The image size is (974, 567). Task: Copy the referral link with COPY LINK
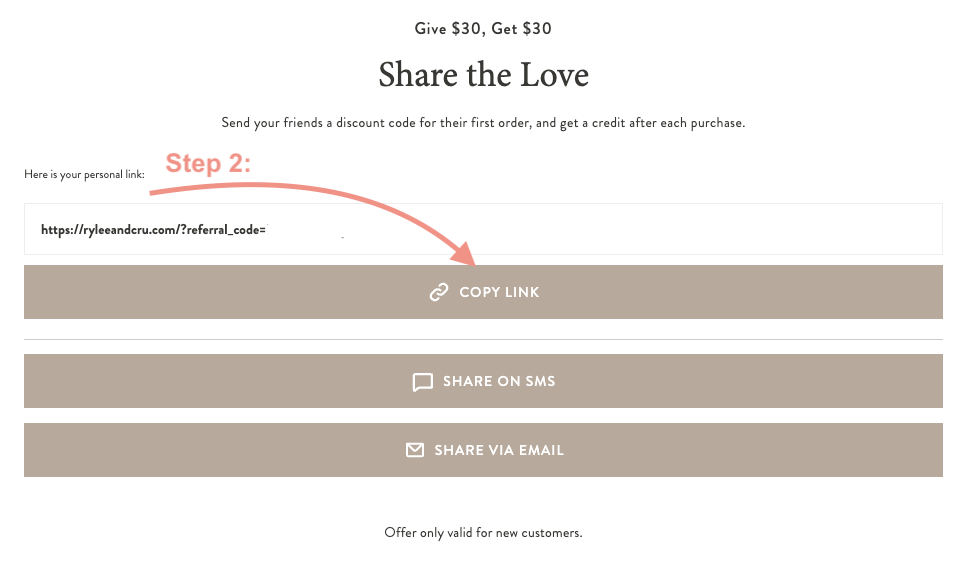coord(483,292)
